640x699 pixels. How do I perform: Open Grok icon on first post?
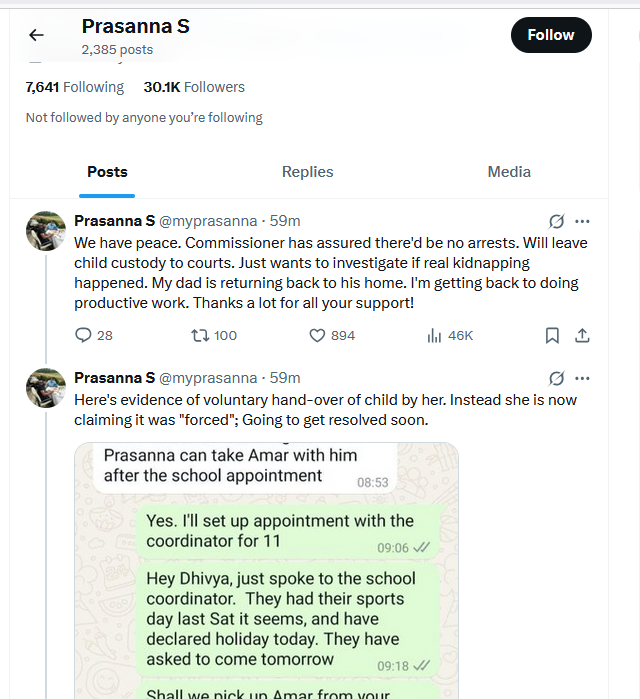click(557, 221)
